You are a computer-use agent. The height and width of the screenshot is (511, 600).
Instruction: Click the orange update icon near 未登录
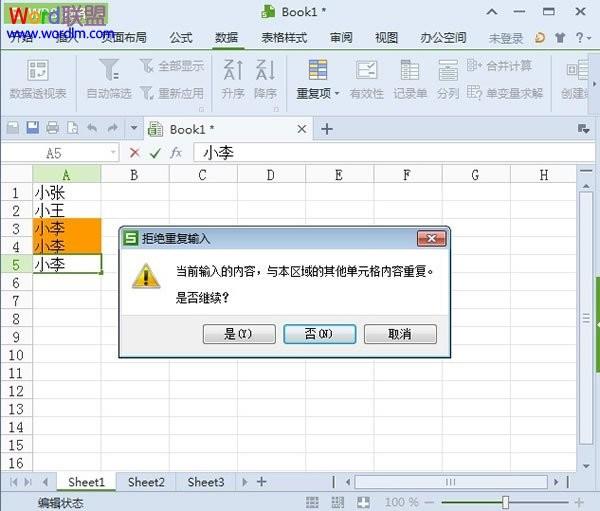click(x=540, y=38)
